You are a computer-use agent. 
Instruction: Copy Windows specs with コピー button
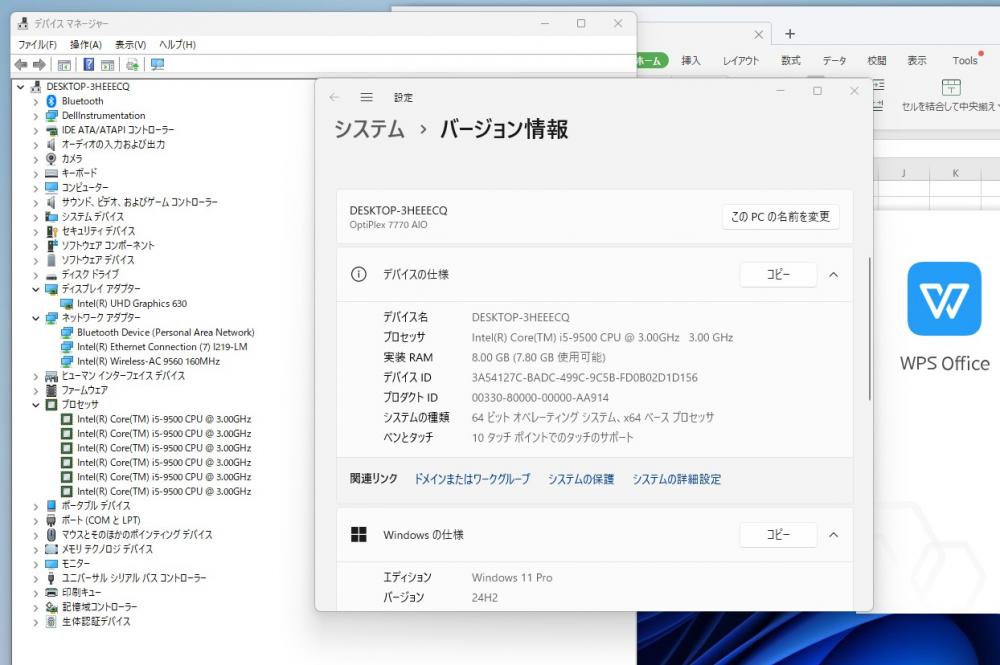[x=778, y=535]
